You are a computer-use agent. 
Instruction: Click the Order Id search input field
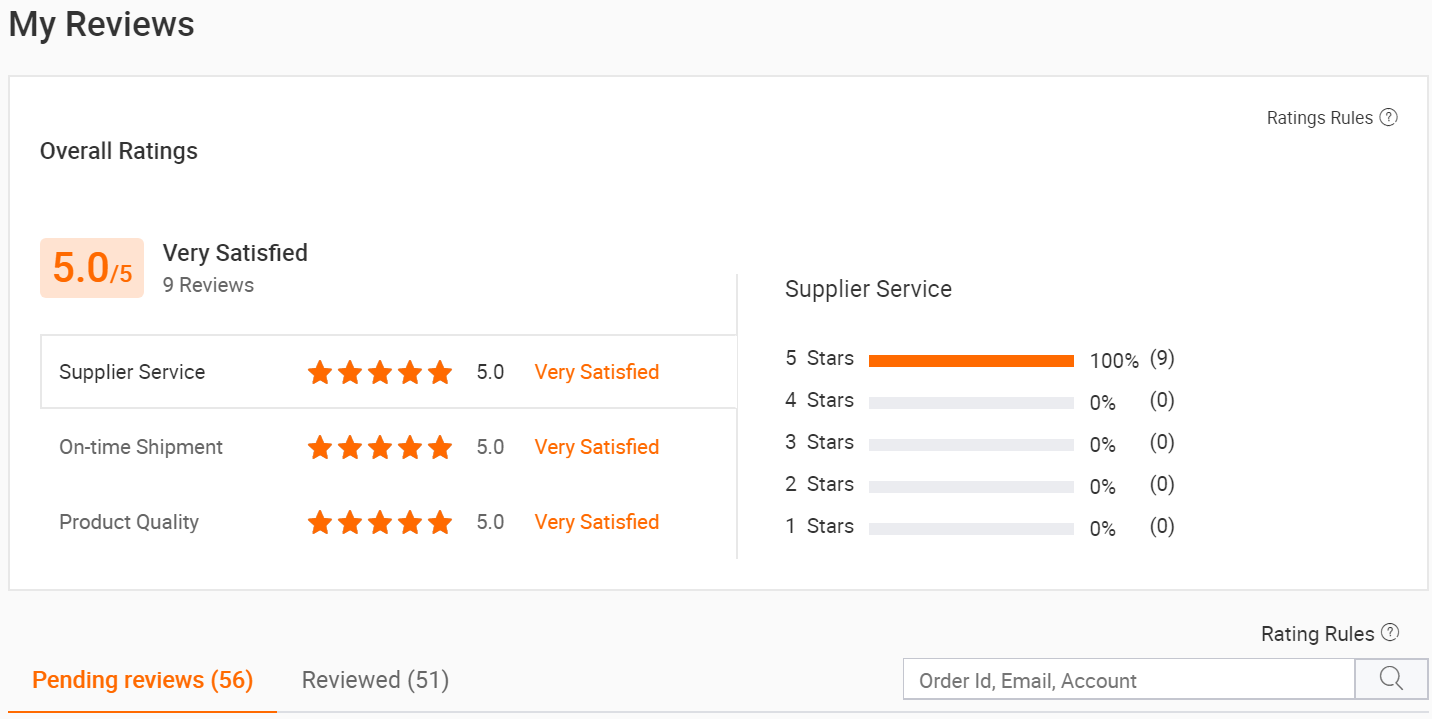[x=1128, y=680]
